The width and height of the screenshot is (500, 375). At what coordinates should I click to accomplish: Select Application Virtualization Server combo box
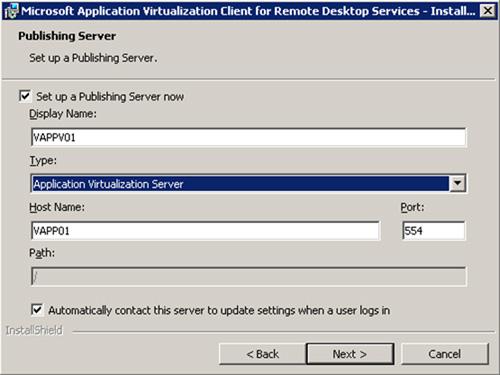click(x=248, y=183)
